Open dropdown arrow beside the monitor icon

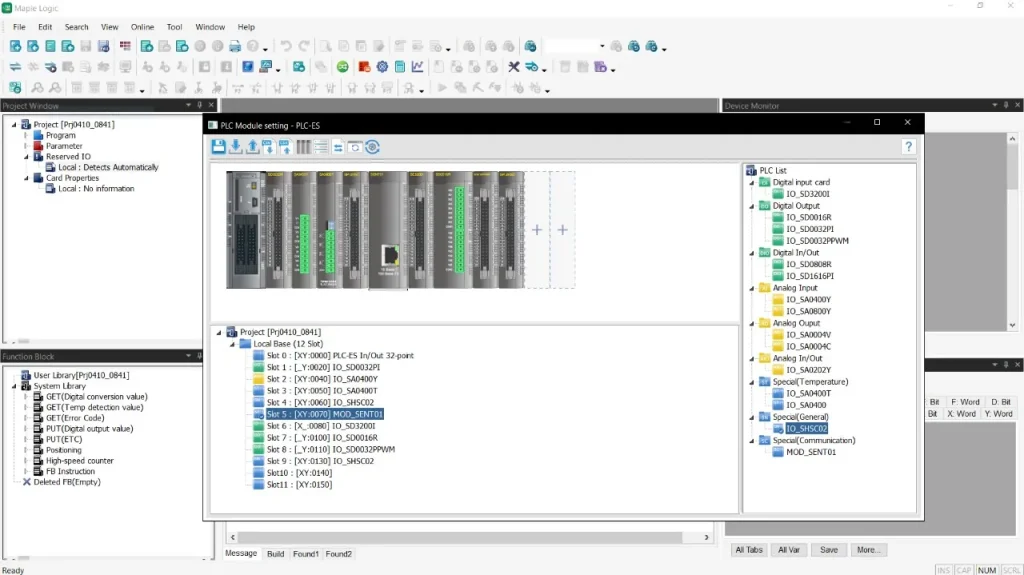coord(278,69)
